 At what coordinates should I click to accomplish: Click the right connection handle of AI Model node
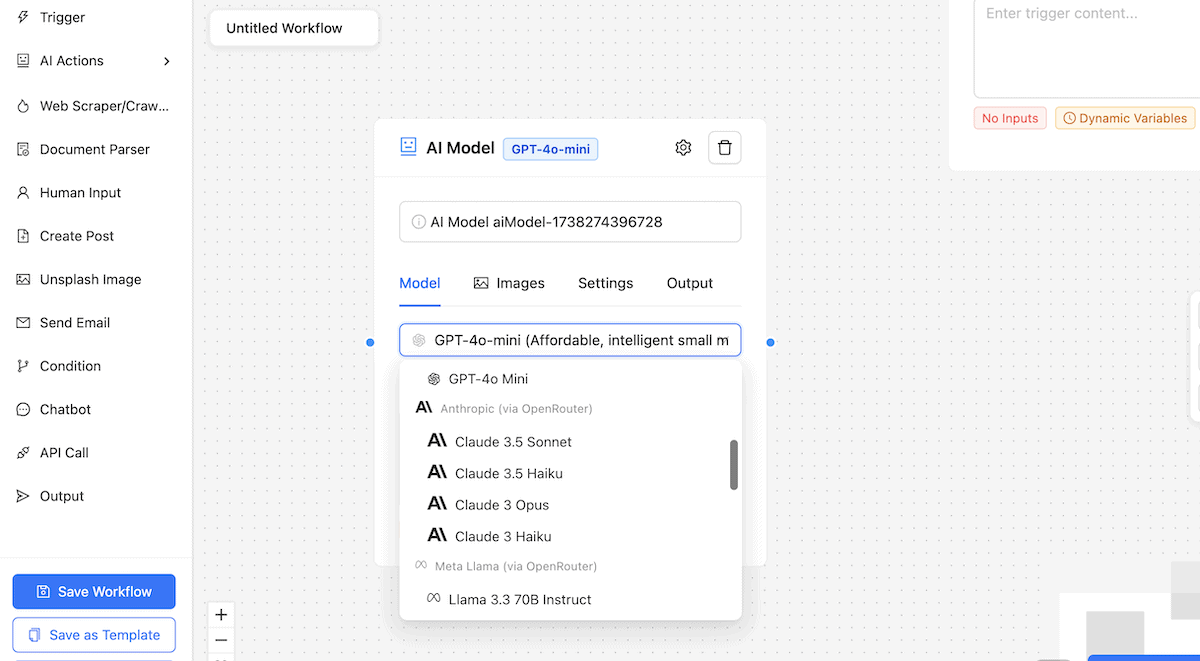coord(770,343)
